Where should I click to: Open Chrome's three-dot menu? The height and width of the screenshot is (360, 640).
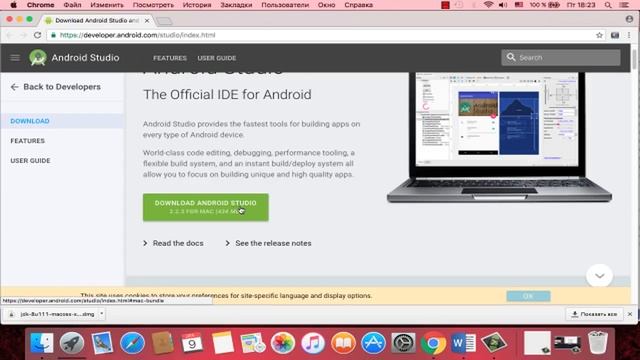point(629,35)
